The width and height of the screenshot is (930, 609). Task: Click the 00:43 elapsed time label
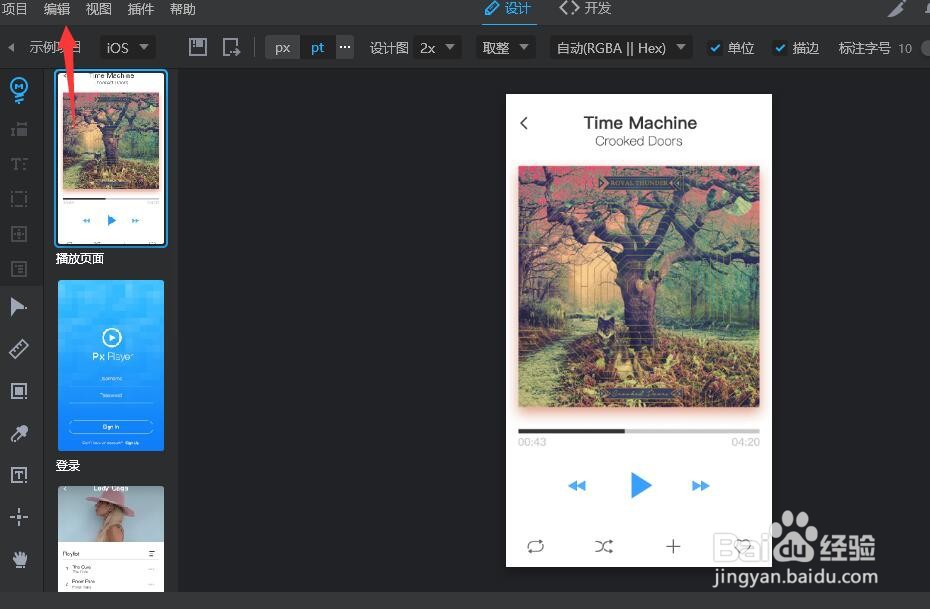(x=532, y=442)
